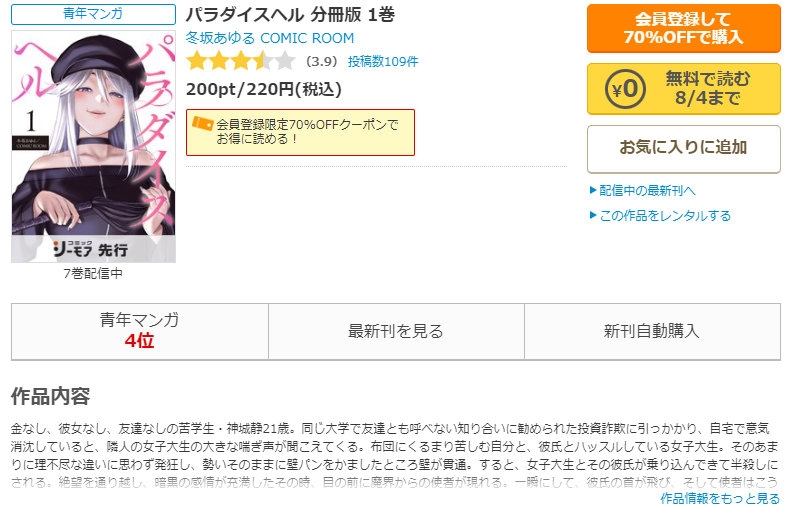Screen dimensions: 793x519
Task: Open the パラダイスヘル cover thumbnail
Action: (x=94, y=147)
